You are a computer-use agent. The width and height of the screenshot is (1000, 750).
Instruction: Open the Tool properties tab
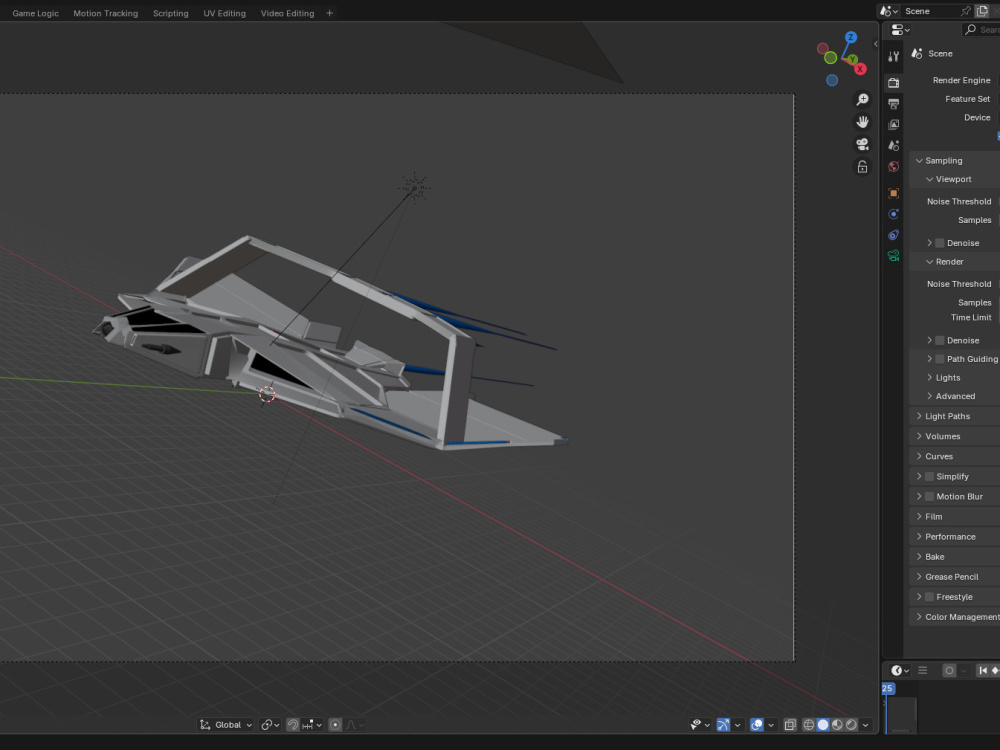point(893,56)
